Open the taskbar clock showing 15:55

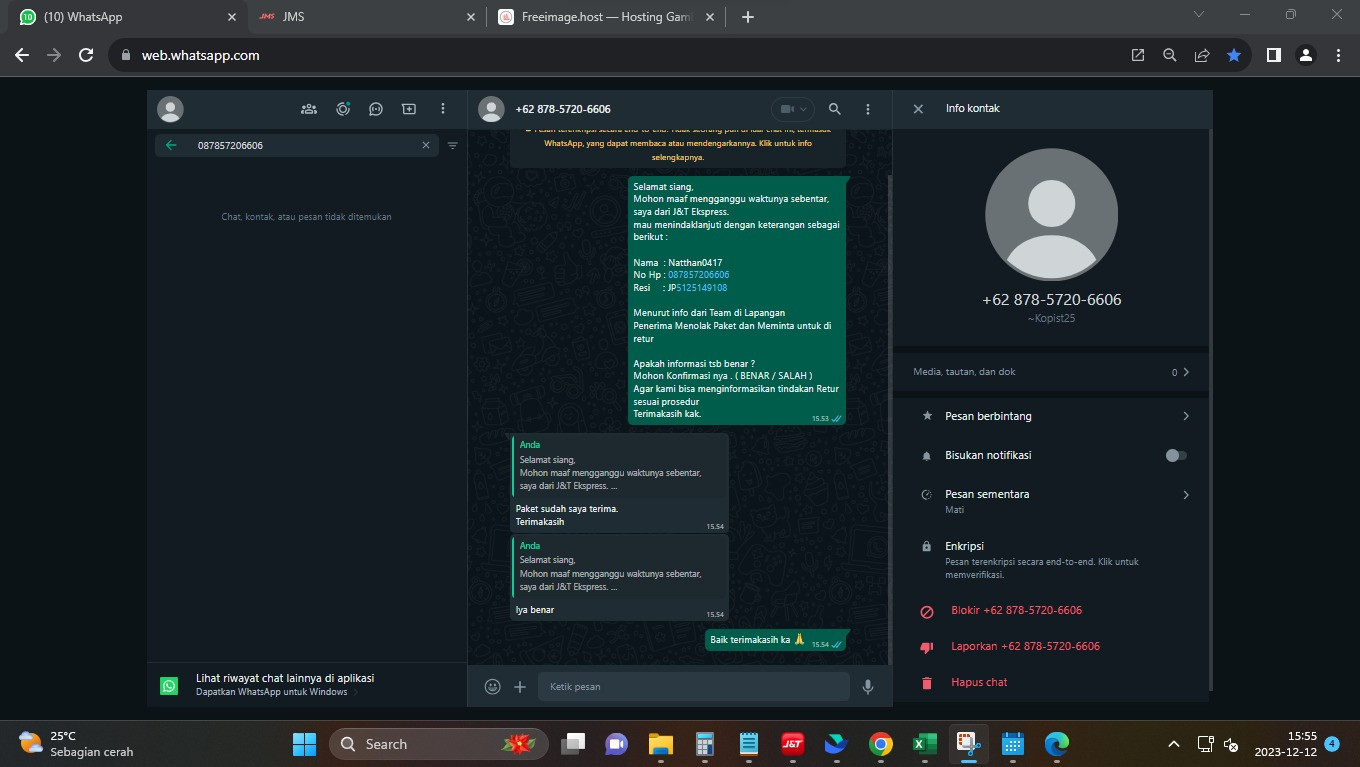pos(1287,744)
